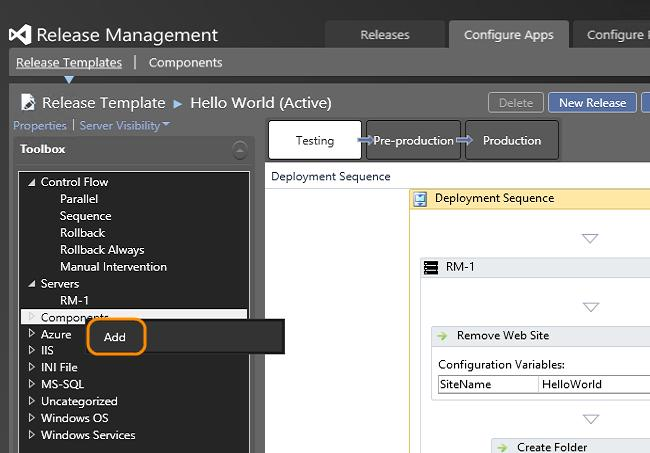
Task: Click the Deployment Sequence header icon
Action: pos(421,199)
